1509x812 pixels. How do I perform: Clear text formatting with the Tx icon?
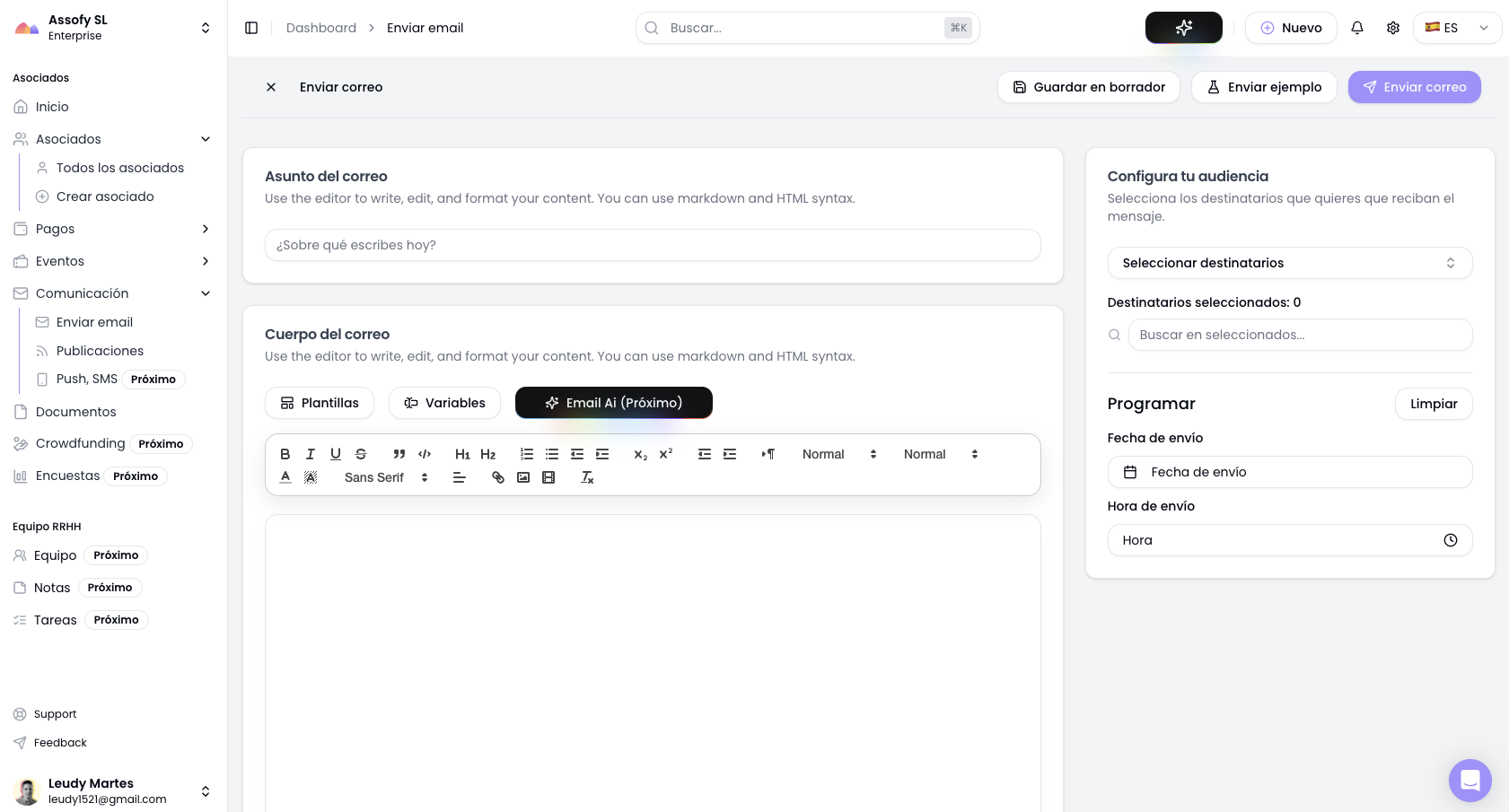coord(587,477)
